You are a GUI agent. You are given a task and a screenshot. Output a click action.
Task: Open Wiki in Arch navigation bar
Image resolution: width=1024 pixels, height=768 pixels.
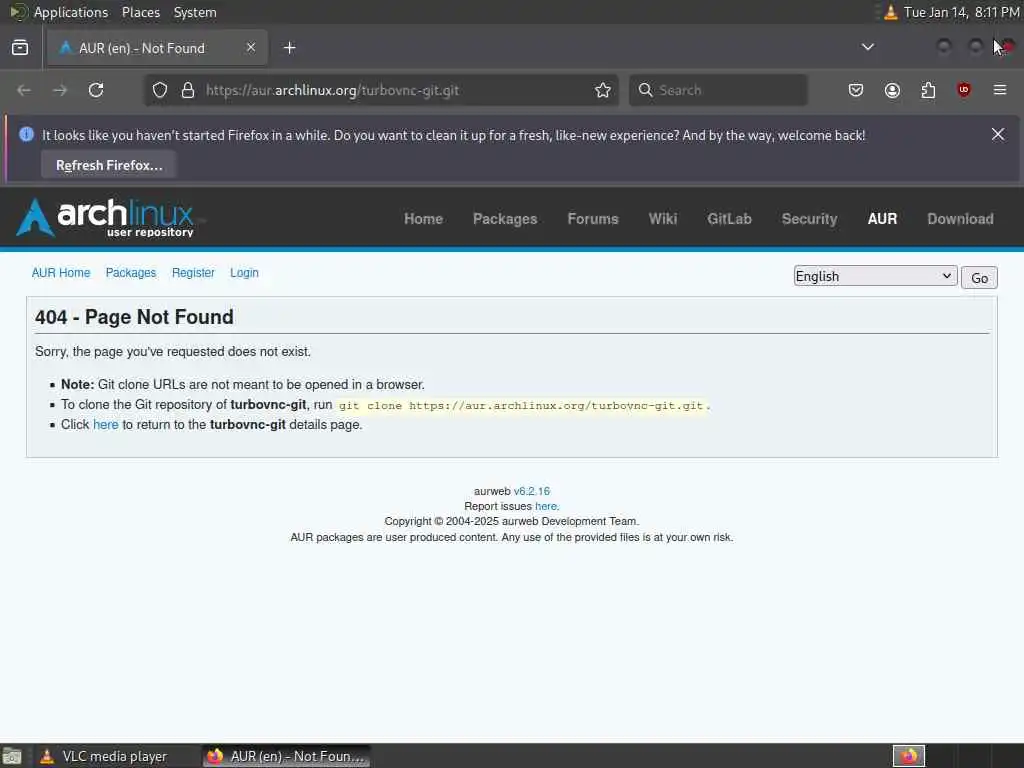coord(663,219)
